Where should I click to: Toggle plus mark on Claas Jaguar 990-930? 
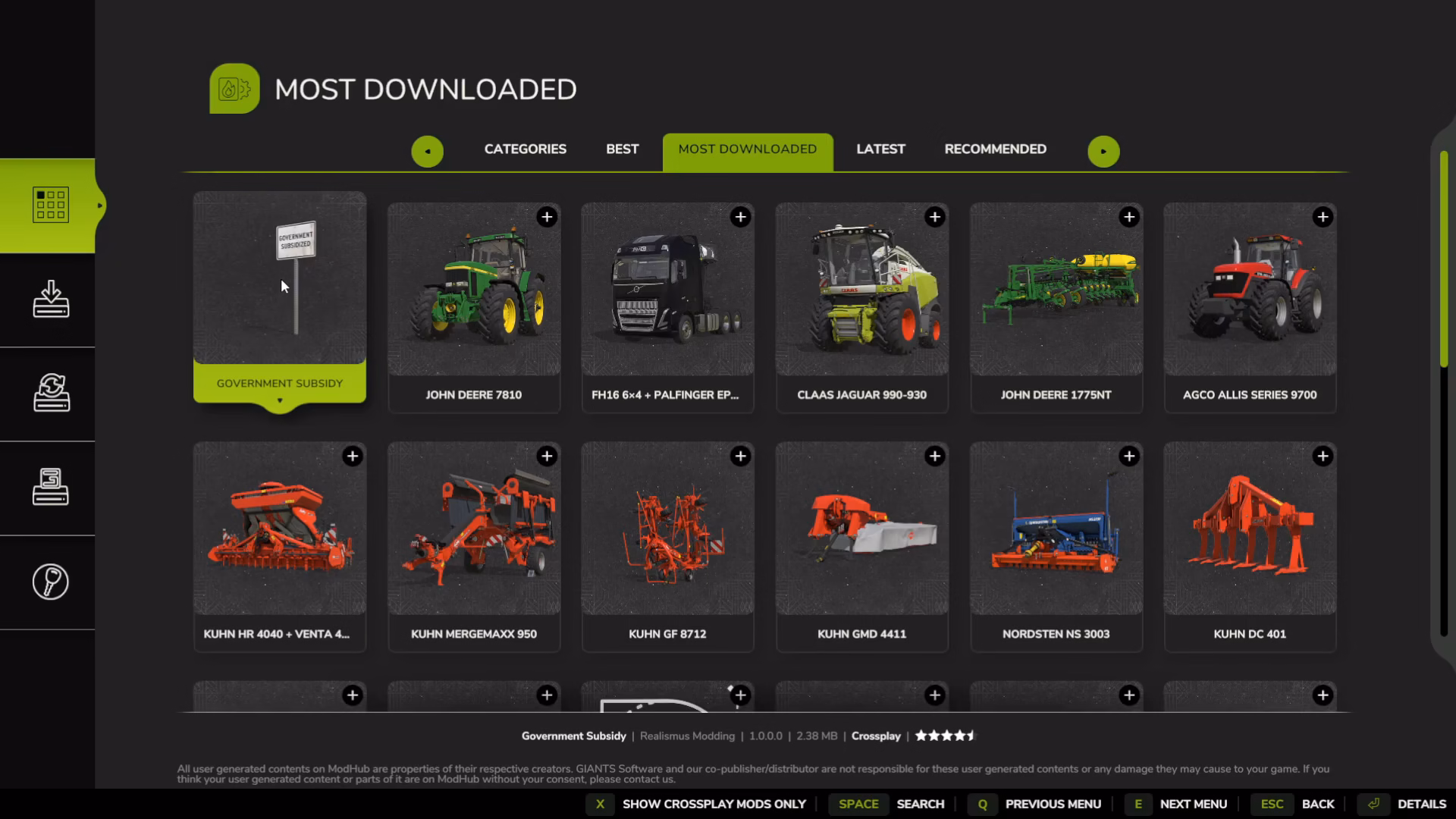pyautogui.click(x=935, y=217)
